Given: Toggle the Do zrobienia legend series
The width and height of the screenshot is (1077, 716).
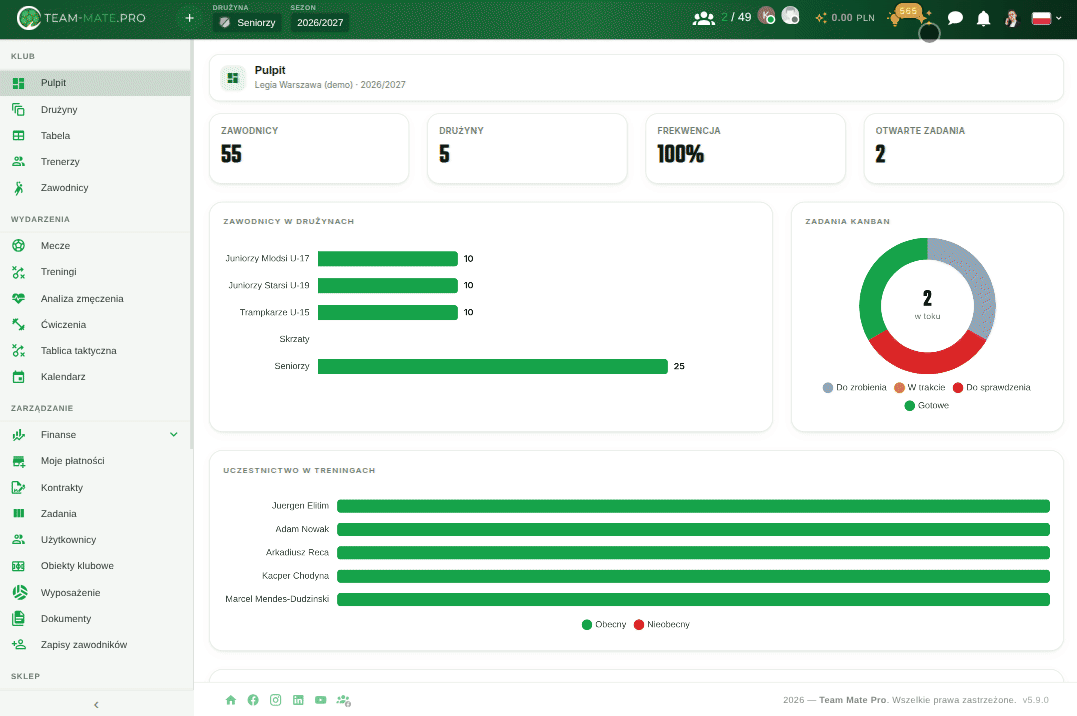Looking at the screenshot, I should [x=854, y=388].
